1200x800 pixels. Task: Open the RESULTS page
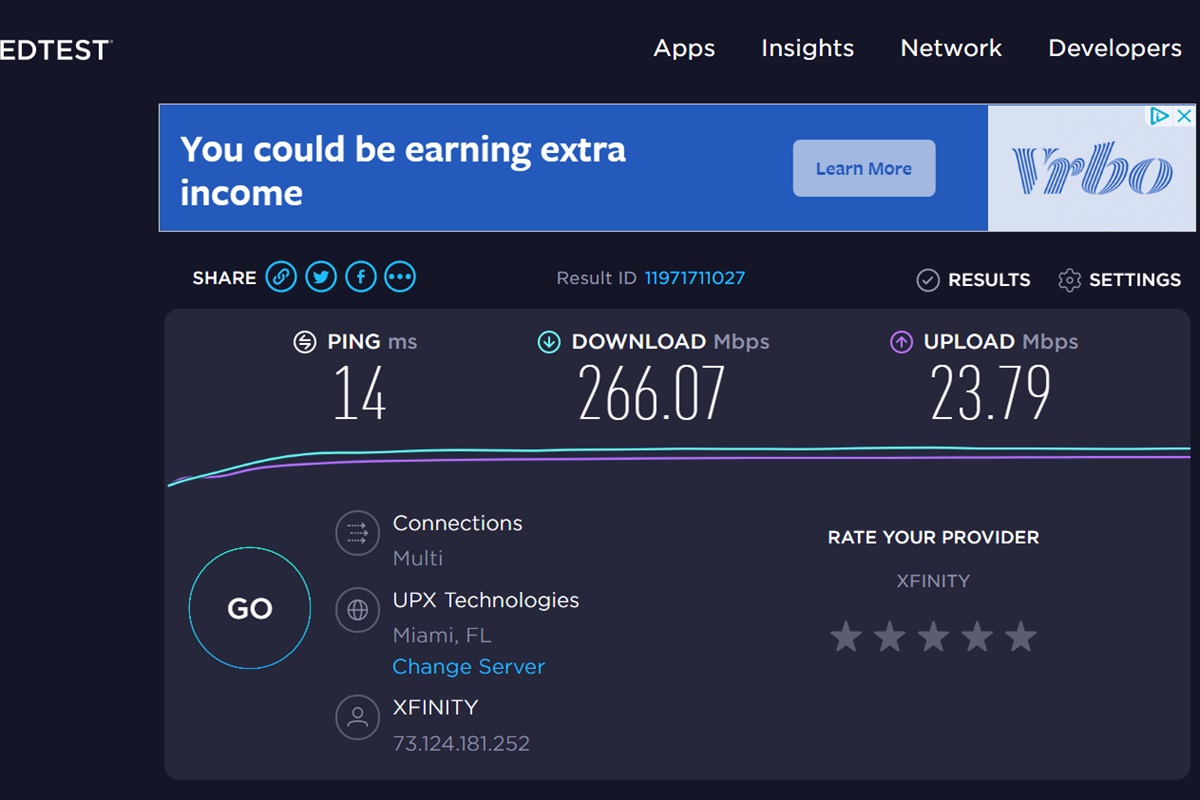989,280
